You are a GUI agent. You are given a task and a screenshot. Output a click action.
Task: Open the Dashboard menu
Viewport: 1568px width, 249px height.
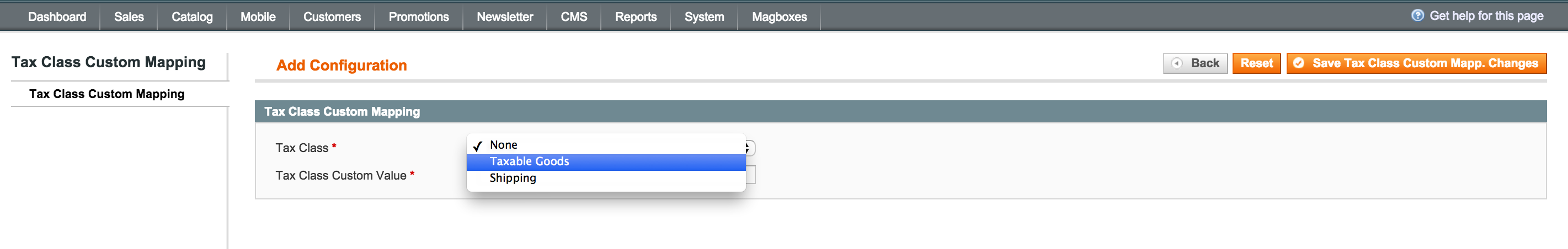[57, 17]
